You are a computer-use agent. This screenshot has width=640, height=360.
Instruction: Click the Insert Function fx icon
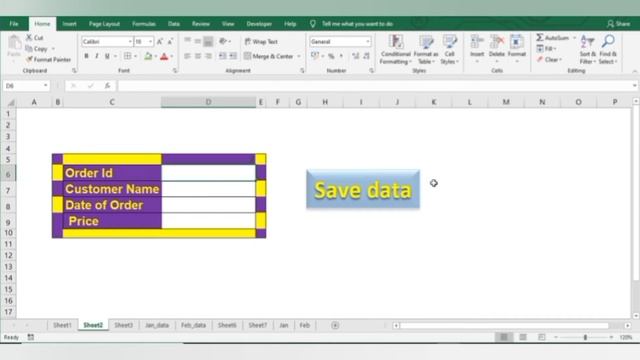pos(107,86)
